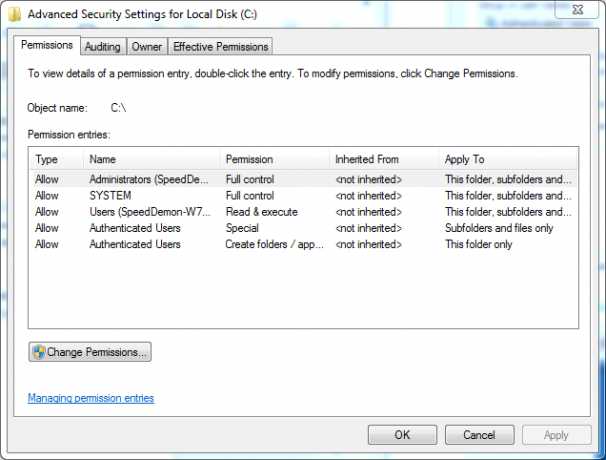
Task: Select Authenticated Users entry with Special permission
Action: pyautogui.click(x=303, y=228)
